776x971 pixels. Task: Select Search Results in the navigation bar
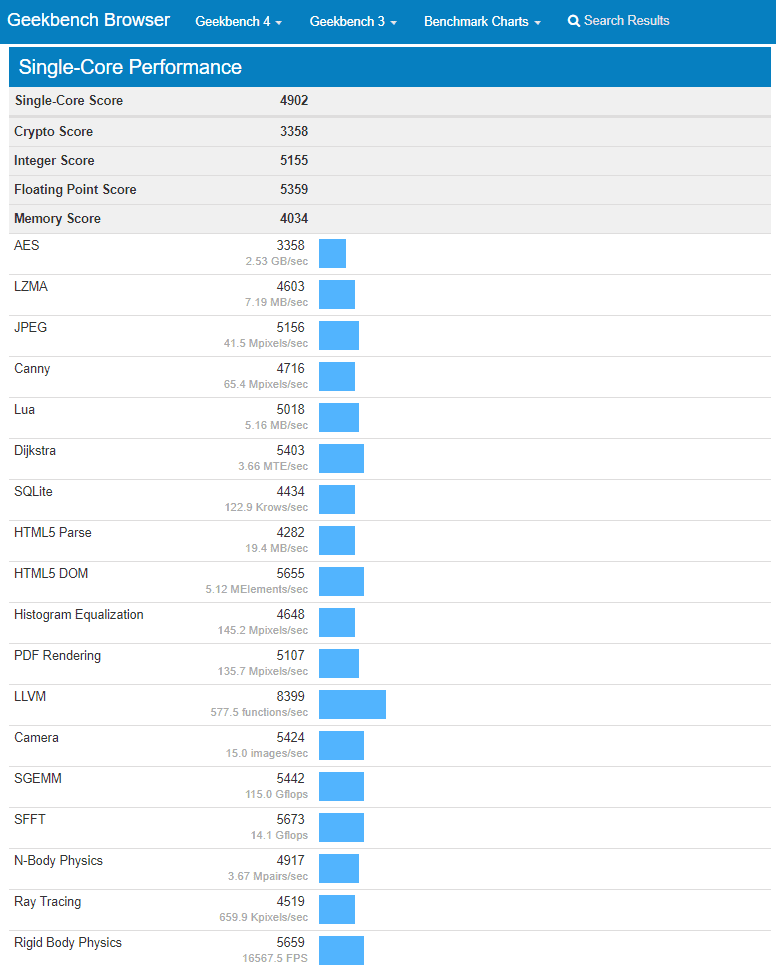tap(626, 20)
